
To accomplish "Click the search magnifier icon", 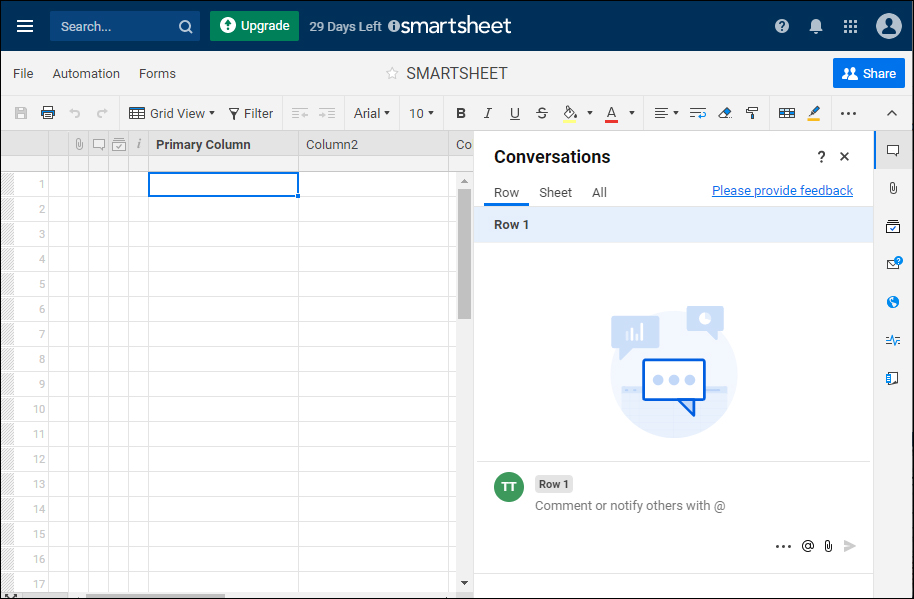I will click(x=185, y=27).
